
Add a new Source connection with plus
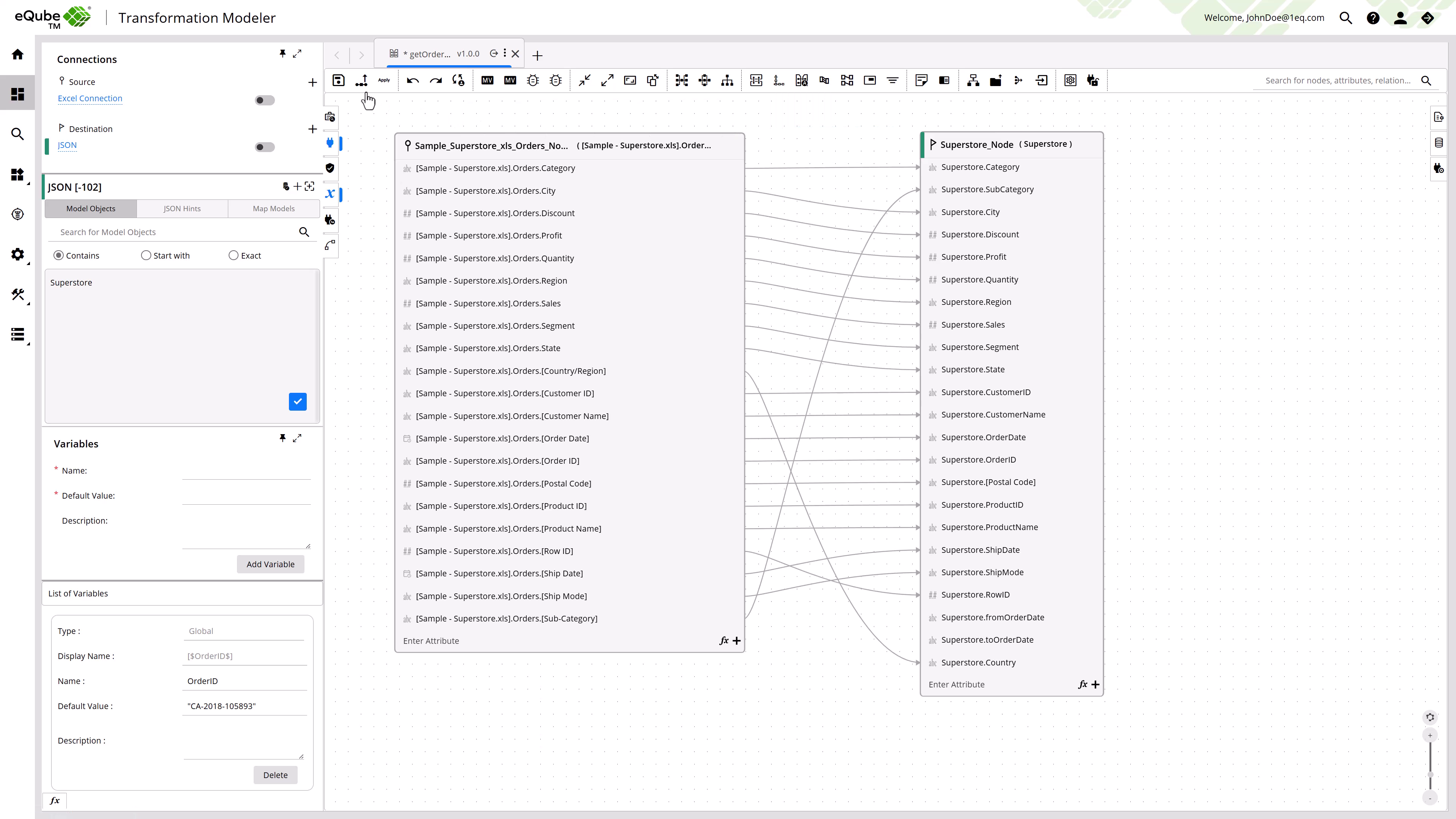tap(312, 83)
